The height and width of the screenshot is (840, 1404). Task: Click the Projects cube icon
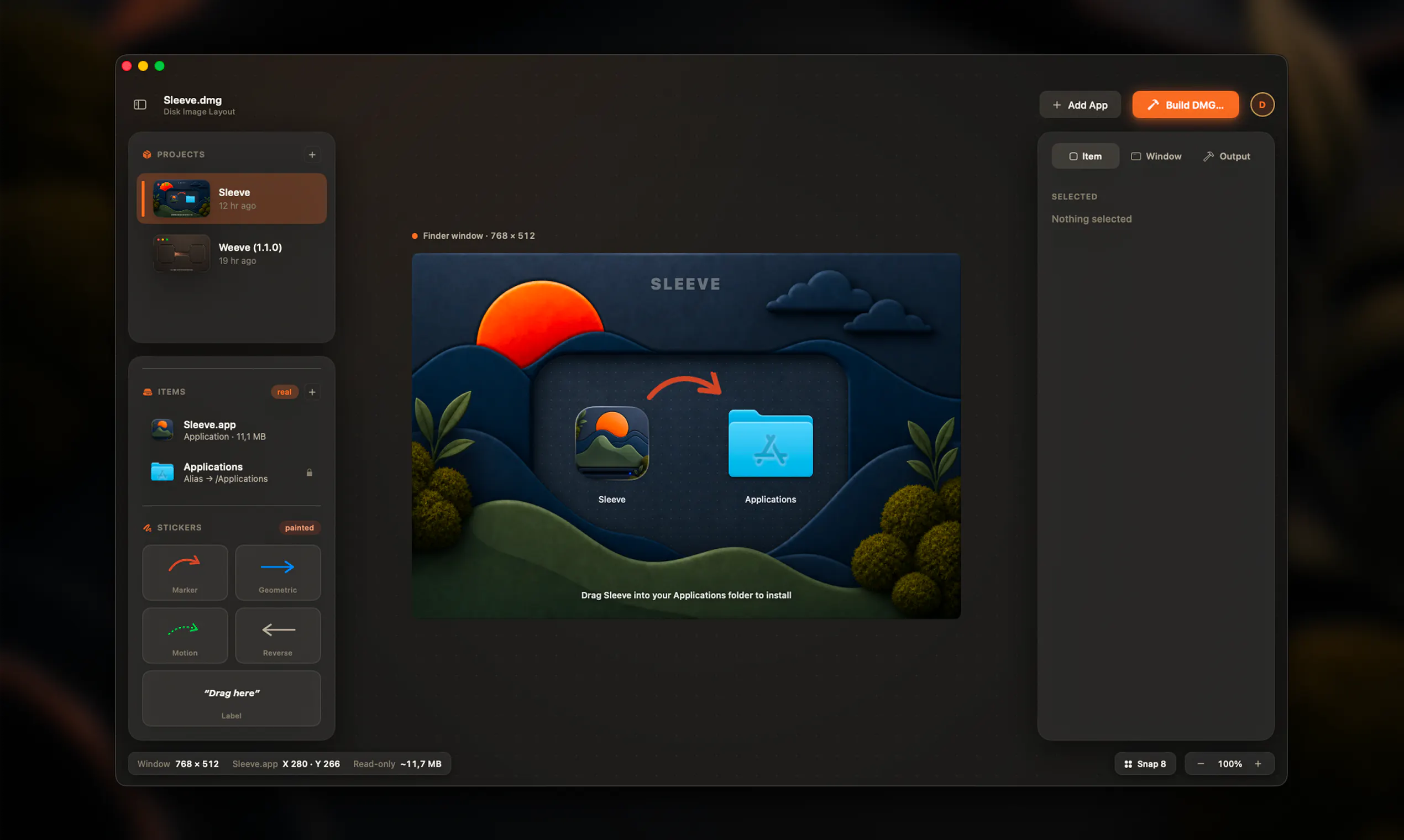click(147, 155)
